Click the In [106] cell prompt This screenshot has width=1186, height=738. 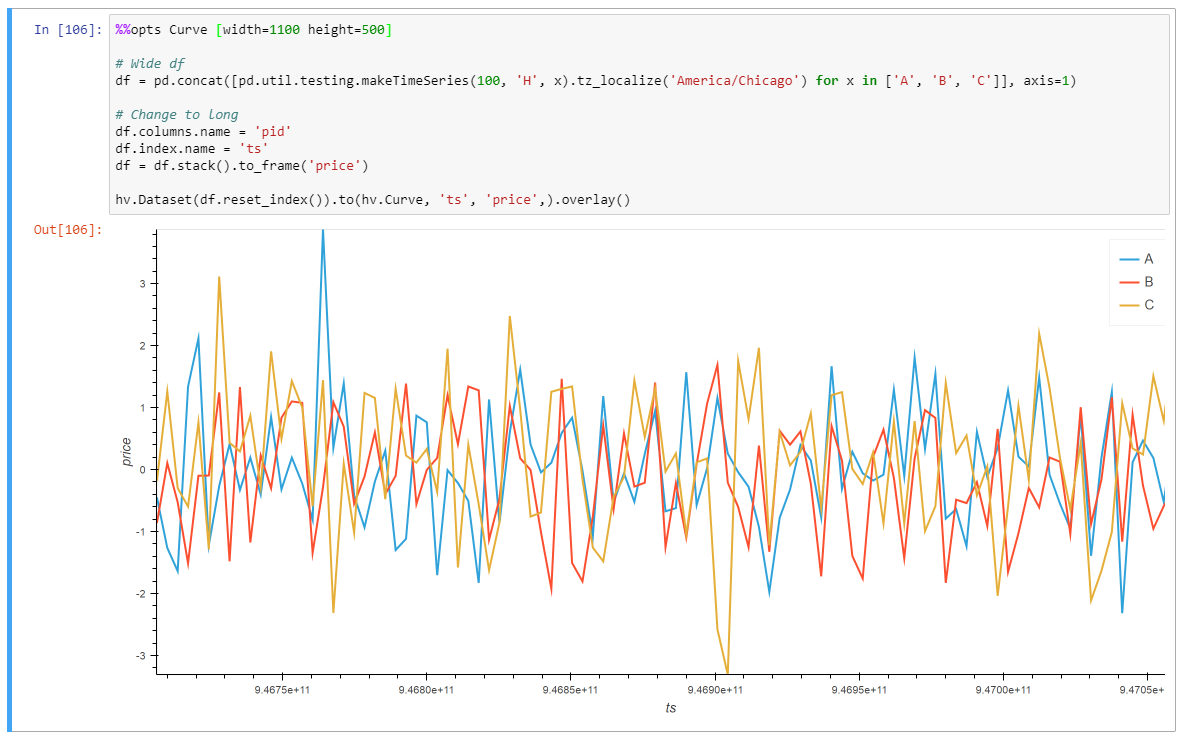coord(67,29)
